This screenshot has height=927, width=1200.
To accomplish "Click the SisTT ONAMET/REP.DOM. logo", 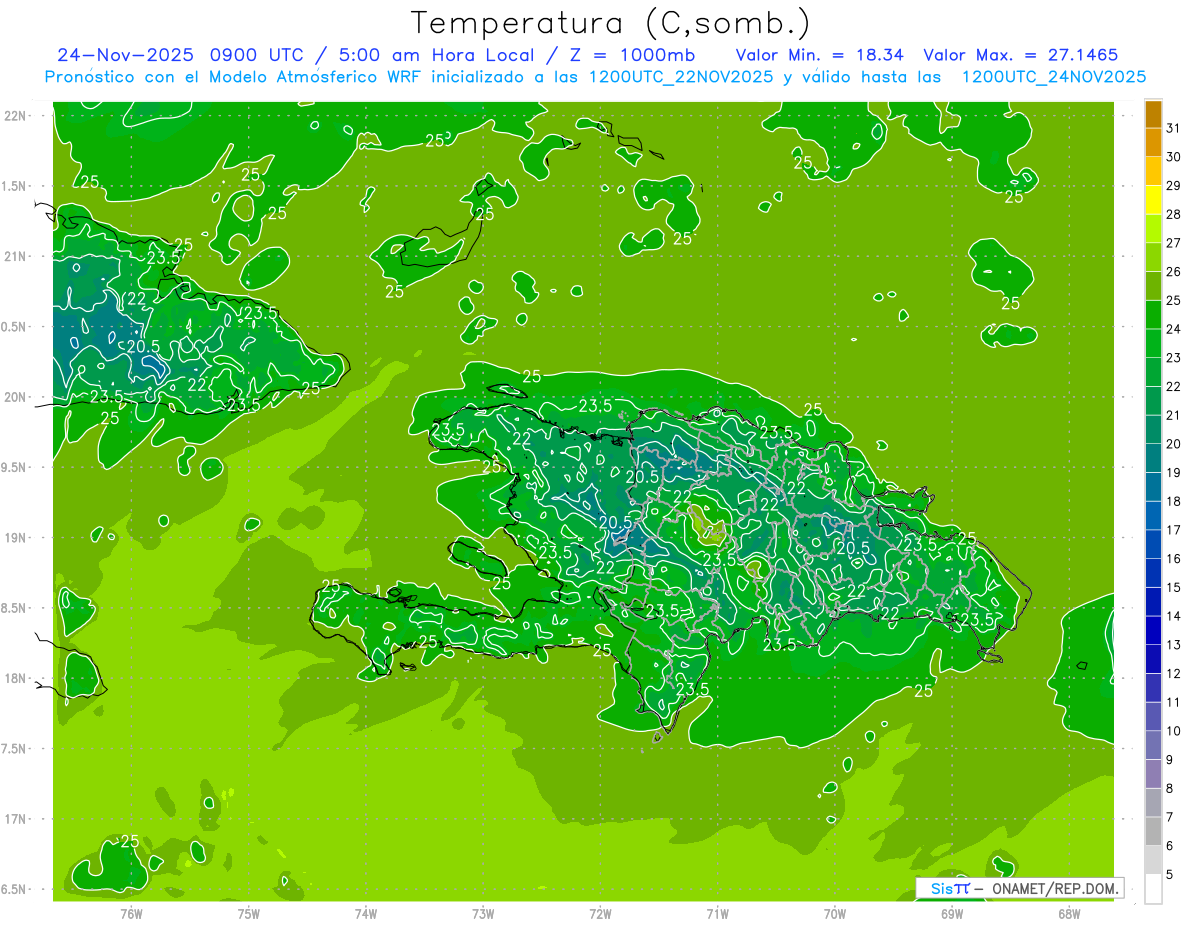I will pos(1019,888).
